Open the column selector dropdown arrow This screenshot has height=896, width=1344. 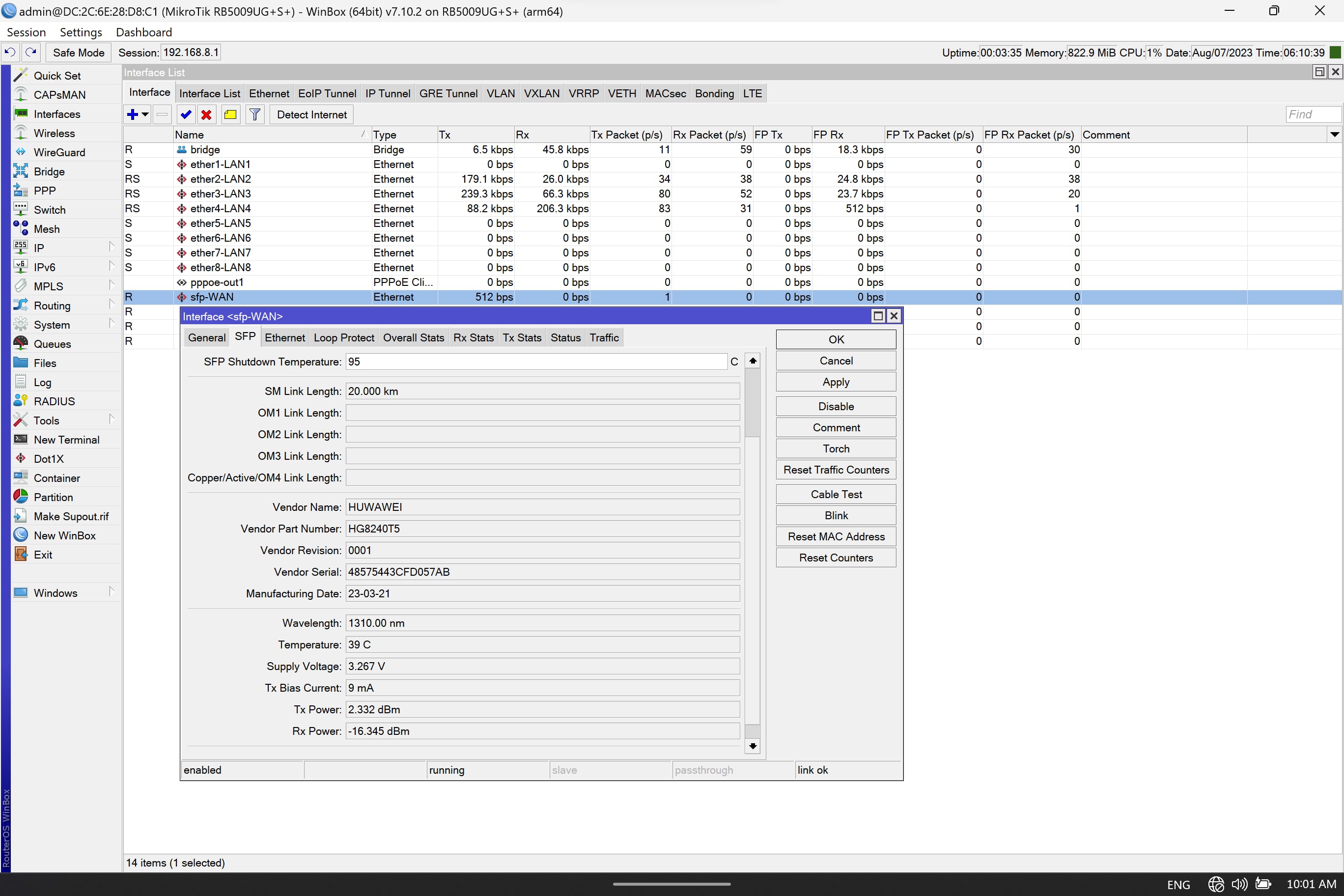pyautogui.click(x=1334, y=135)
